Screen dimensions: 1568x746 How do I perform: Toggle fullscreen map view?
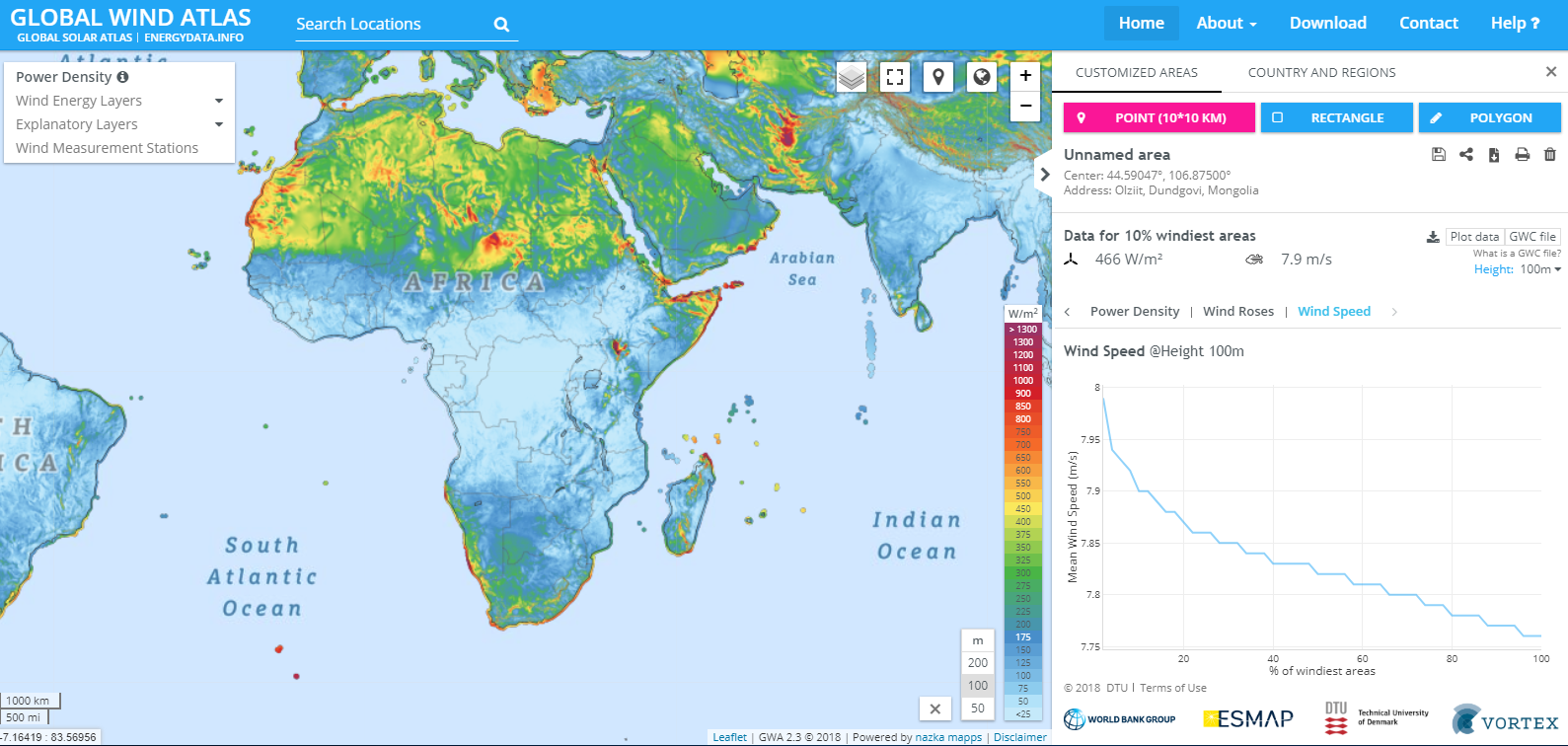895,77
